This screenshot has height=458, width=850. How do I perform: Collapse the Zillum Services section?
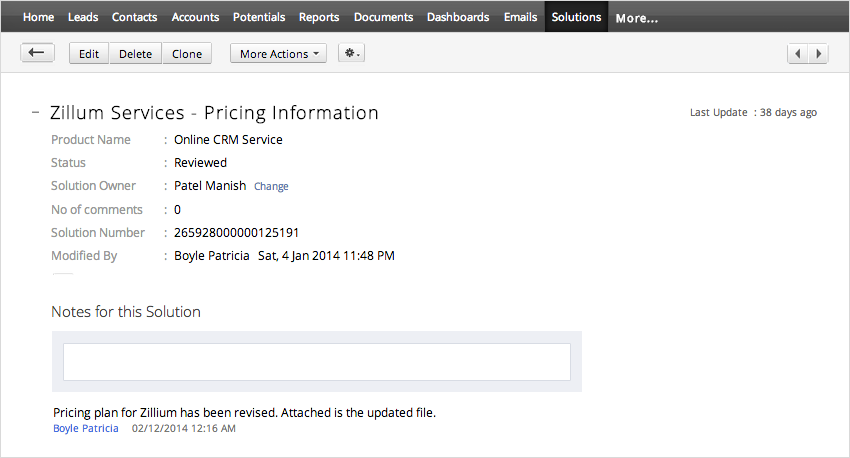click(x=35, y=112)
